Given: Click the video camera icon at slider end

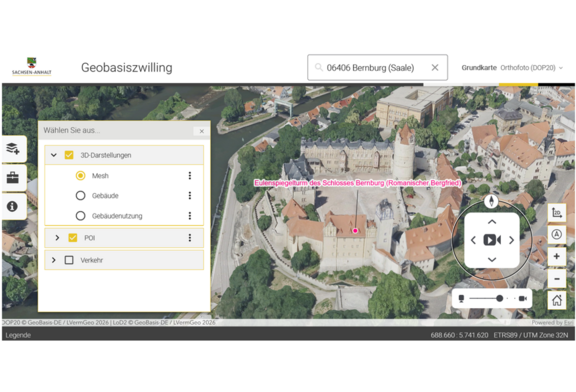Looking at the screenshot, I should tap(523, 298).
